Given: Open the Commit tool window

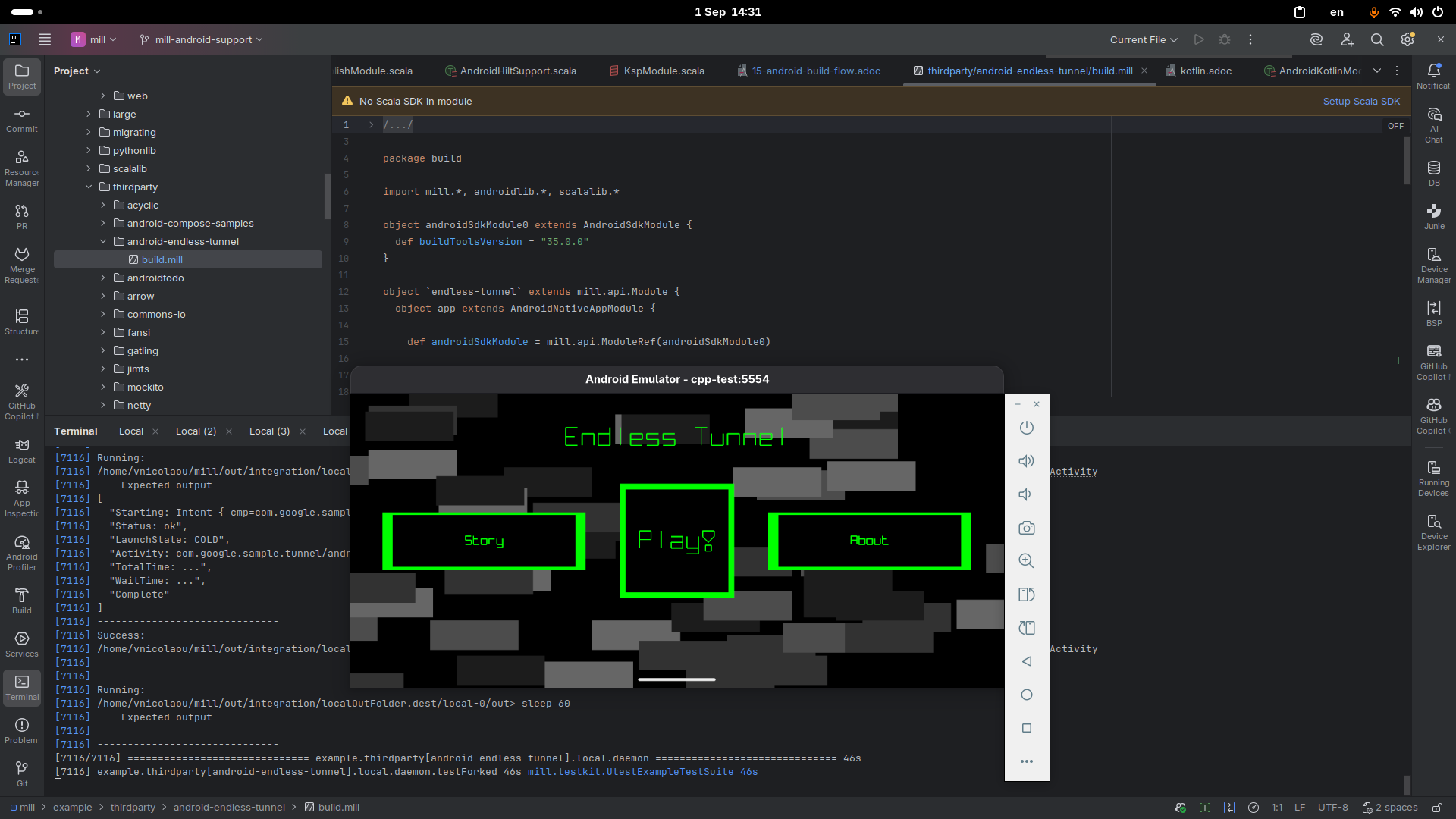Looking at the screenshot, I should [x=22, y=120].
